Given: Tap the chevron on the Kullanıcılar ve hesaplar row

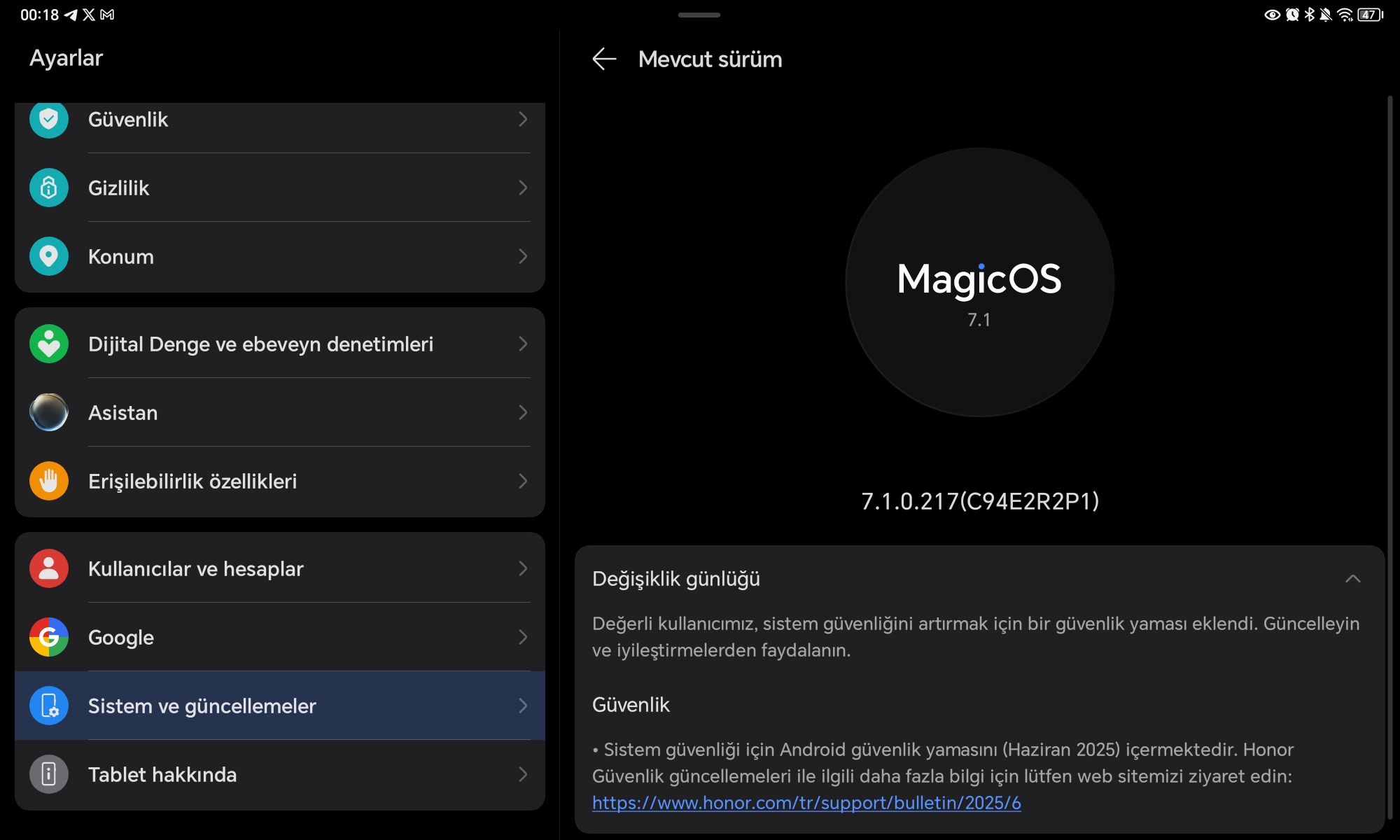Looking at the screenshot, I should [x=523, y=568].
